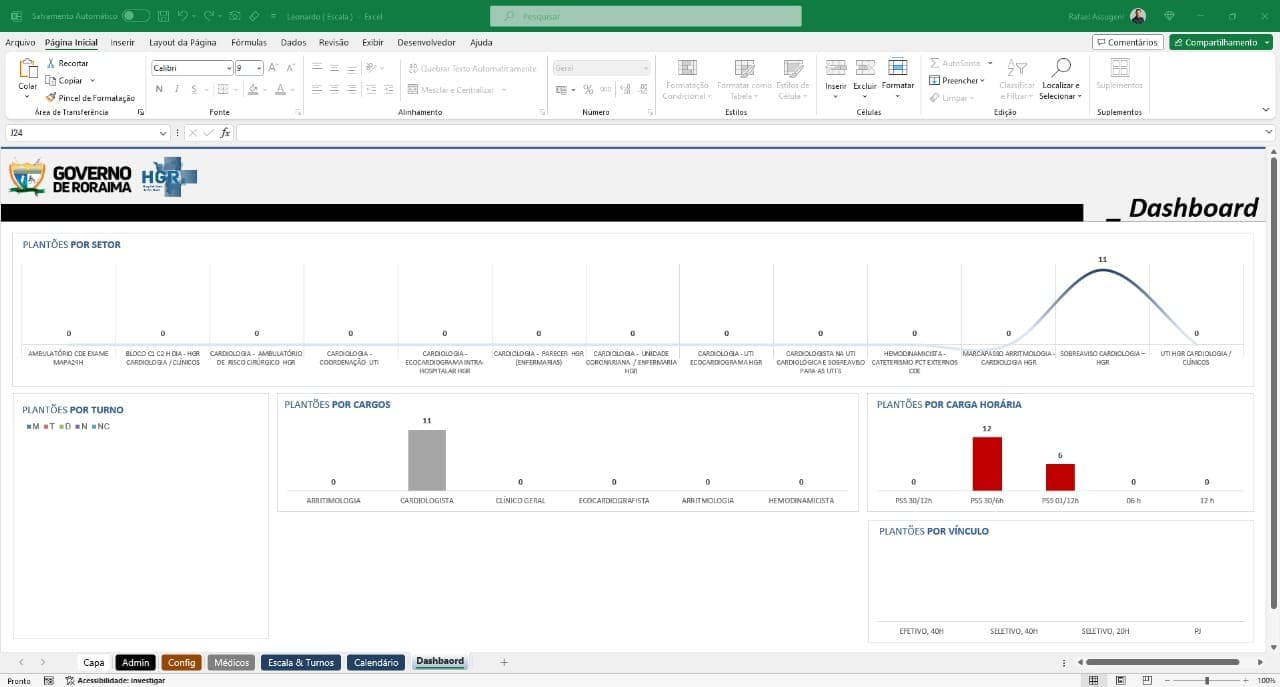Click the borders icon in Fonte group

click(x=222, y=89)
